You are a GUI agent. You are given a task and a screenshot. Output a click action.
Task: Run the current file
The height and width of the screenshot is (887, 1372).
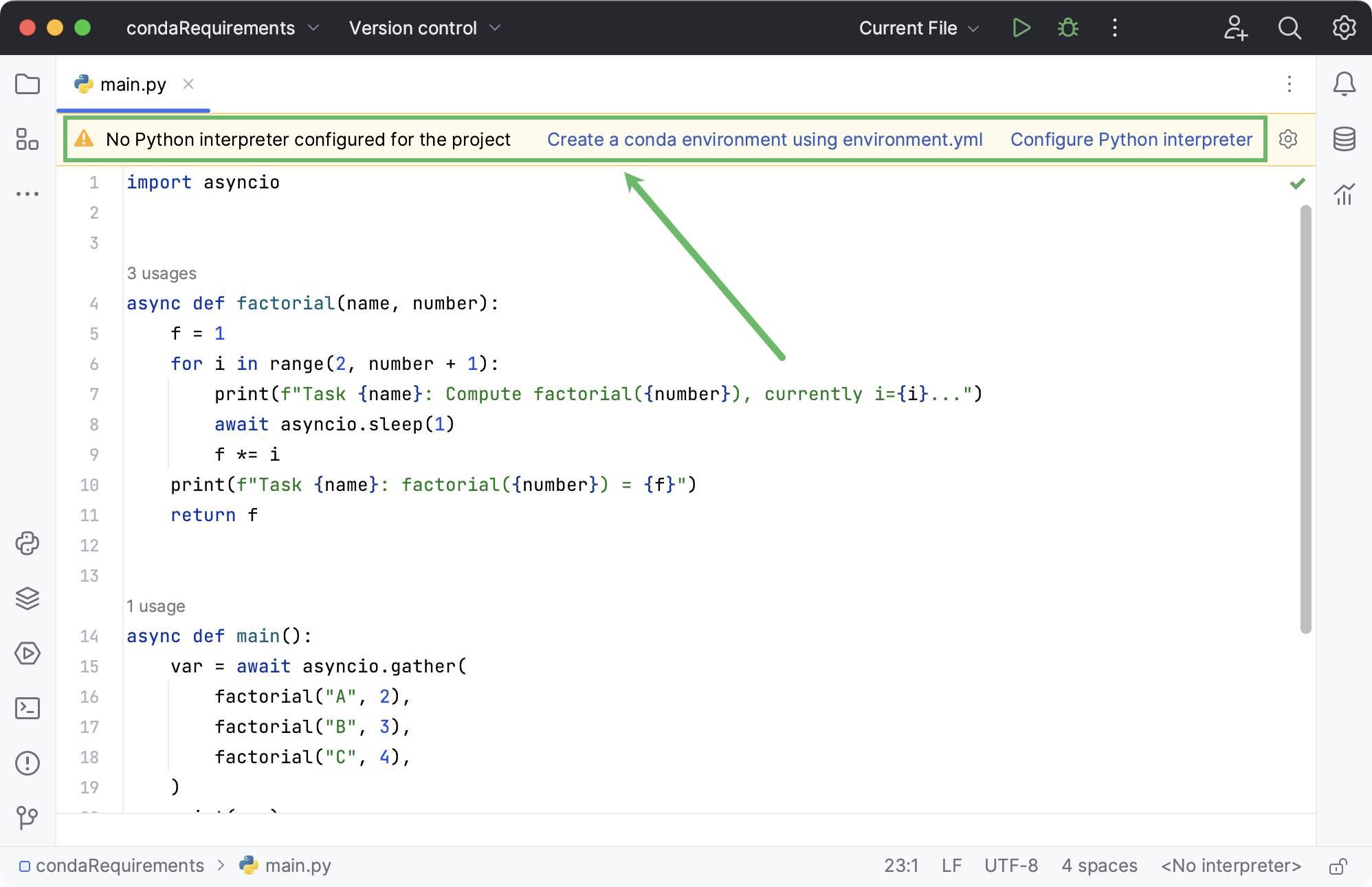[1021, 28]
